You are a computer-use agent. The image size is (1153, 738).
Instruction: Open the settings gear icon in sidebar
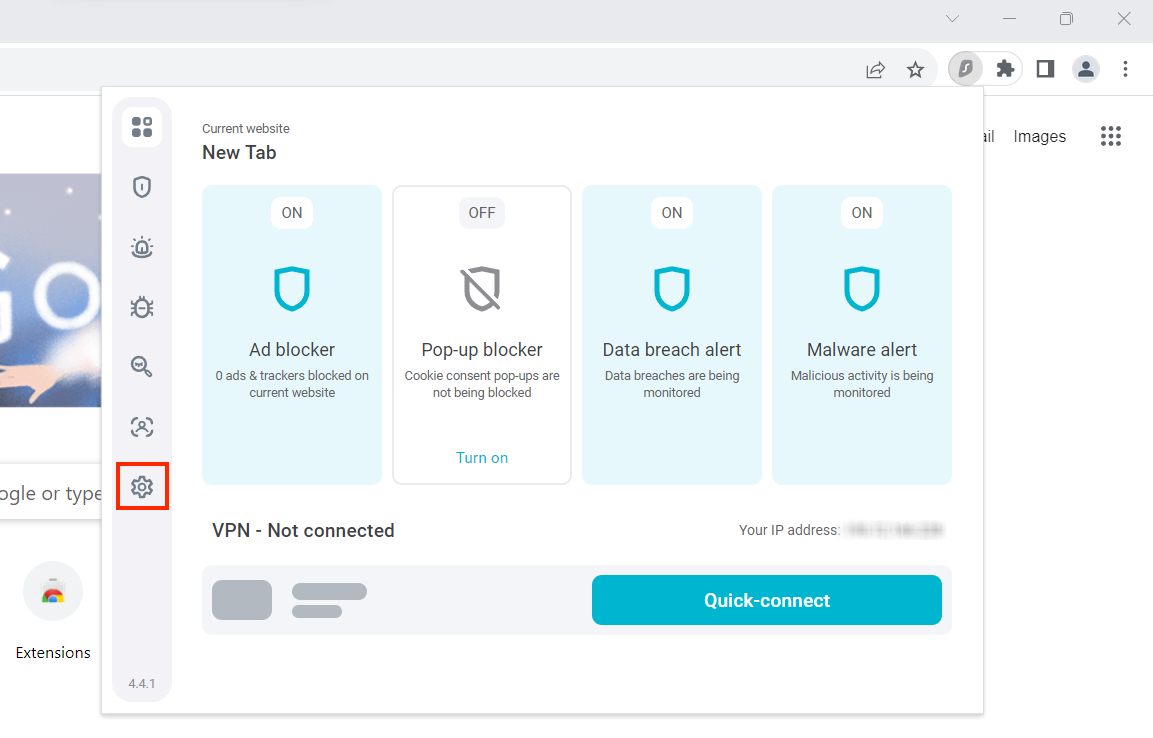coord(142,487)
